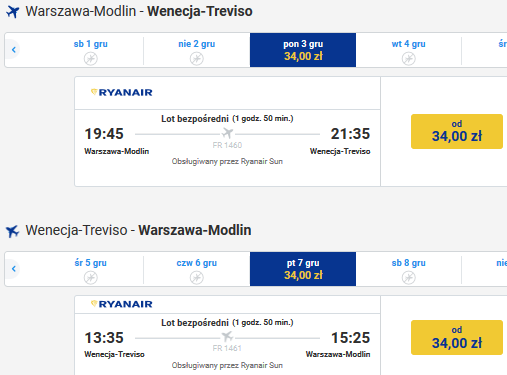Click no-flight icon under czw 6 gru
507x375 pixels.
[197, 277]
